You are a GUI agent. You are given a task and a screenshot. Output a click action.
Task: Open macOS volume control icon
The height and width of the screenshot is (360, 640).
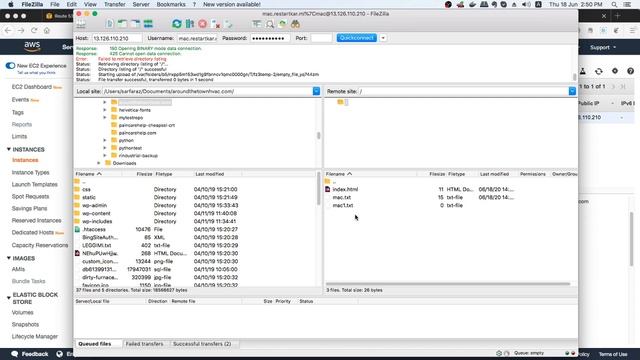526,4
